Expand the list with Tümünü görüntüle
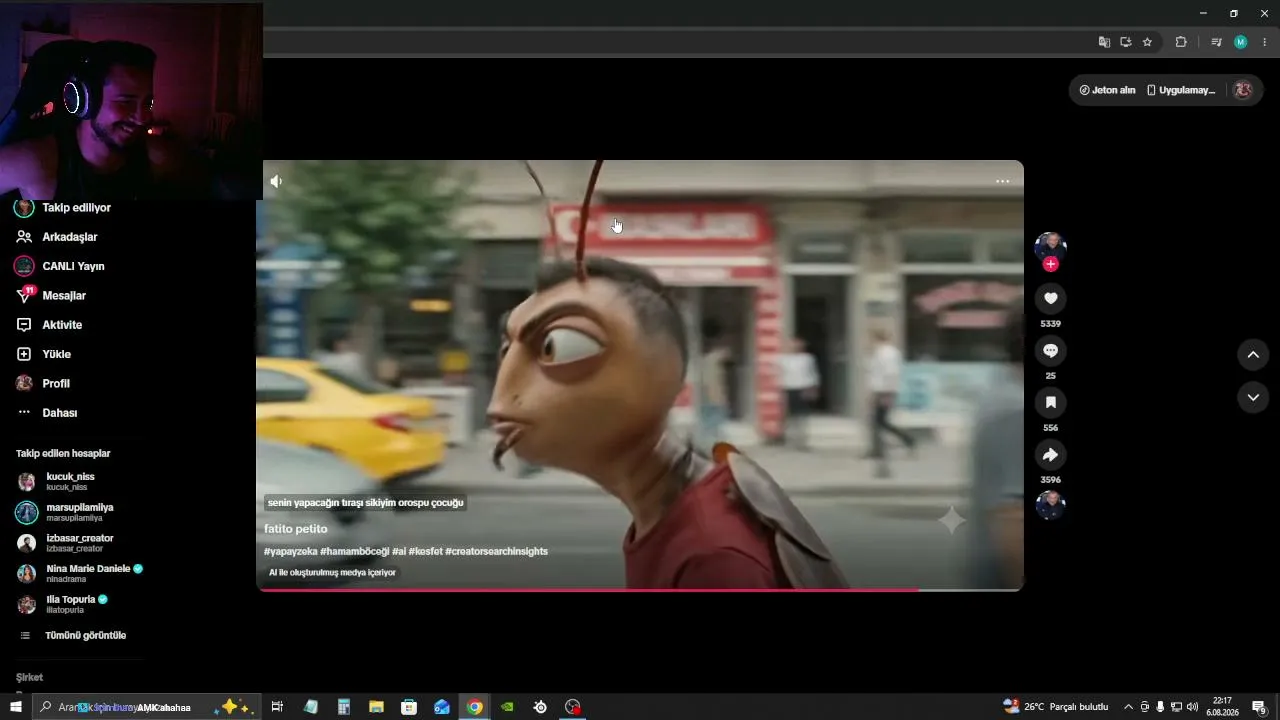This screenshot has width=1280, height=720. [74, 635]
